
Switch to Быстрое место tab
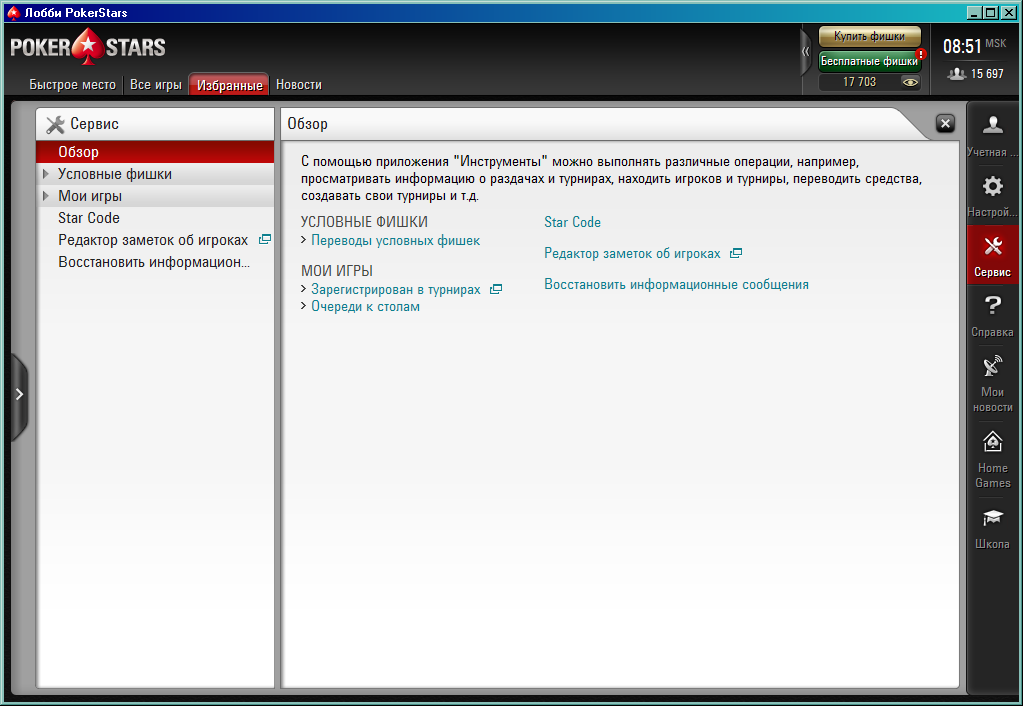click(72, 84)
